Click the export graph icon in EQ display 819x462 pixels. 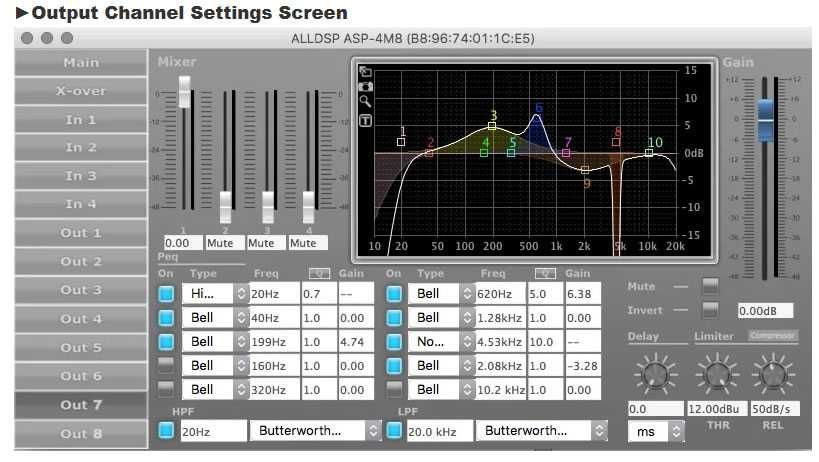pyautogui.click(x=365, y=72)
